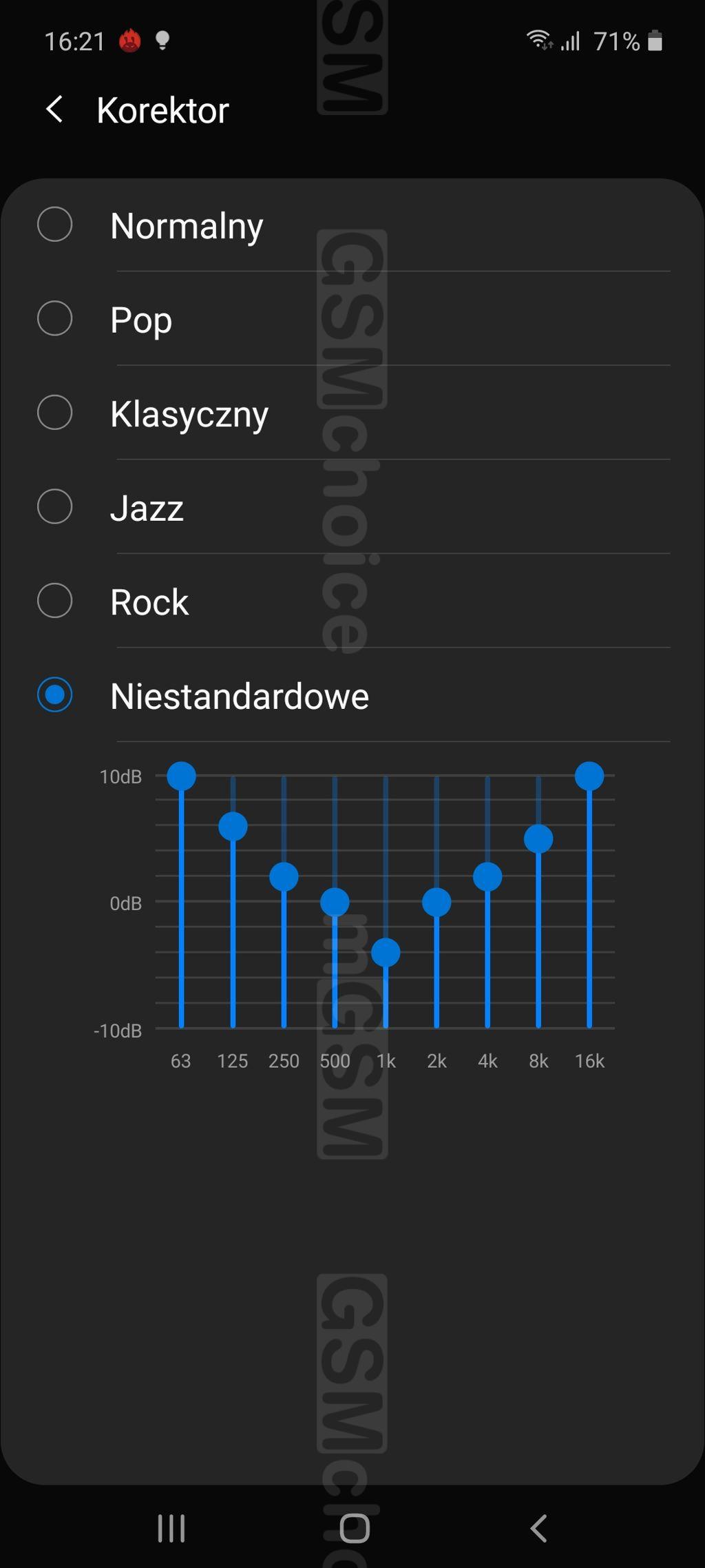Tap the battery icon in status bar

pos(655,41)
